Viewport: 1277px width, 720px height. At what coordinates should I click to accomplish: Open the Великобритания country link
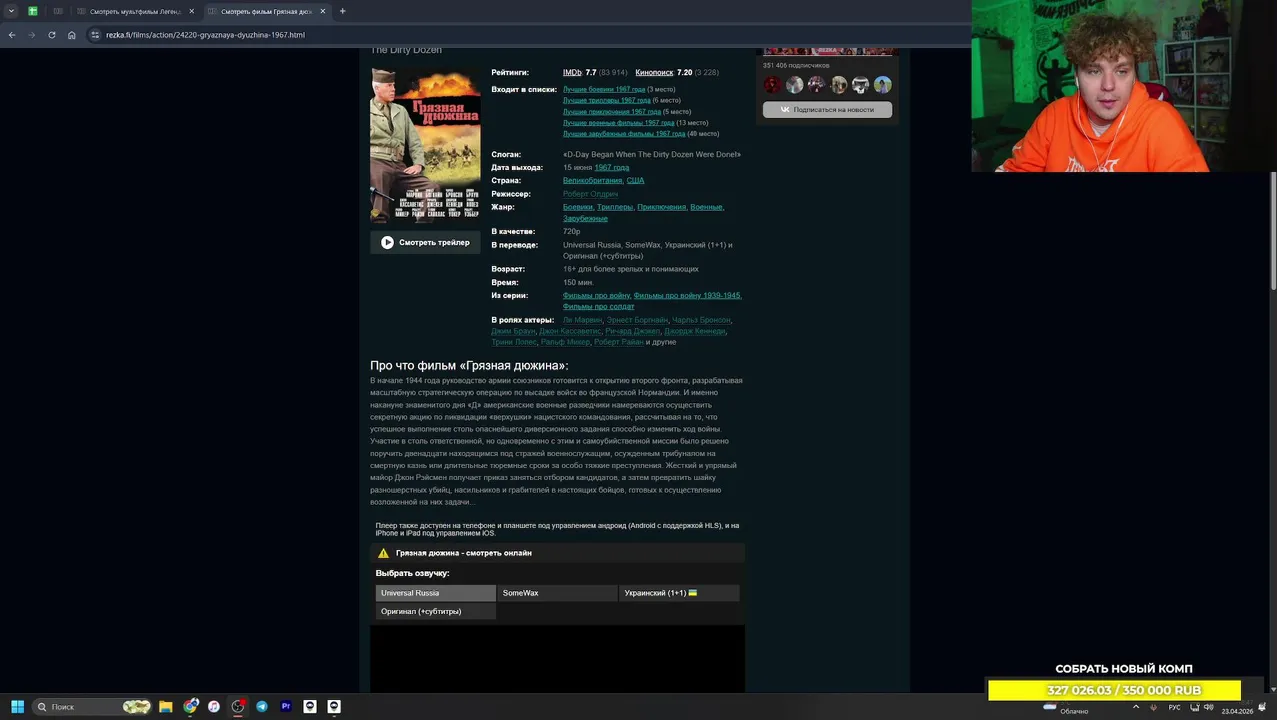pos(592,180)
